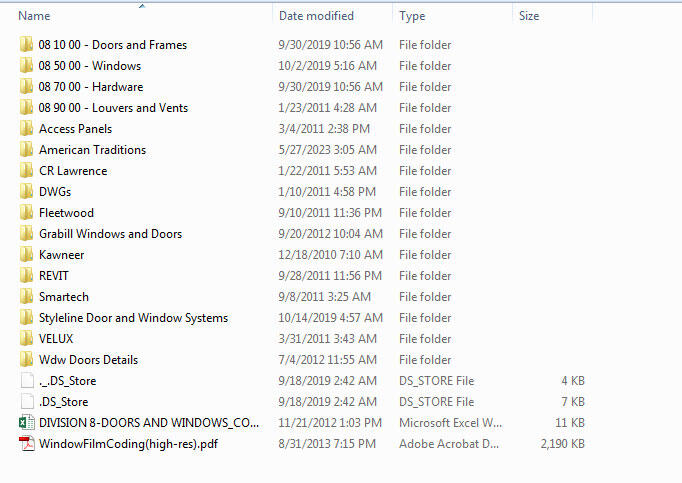Click the blank file icon for ._.DS_Store
This screenshot has width=682, height=483.
click(27, 380)
